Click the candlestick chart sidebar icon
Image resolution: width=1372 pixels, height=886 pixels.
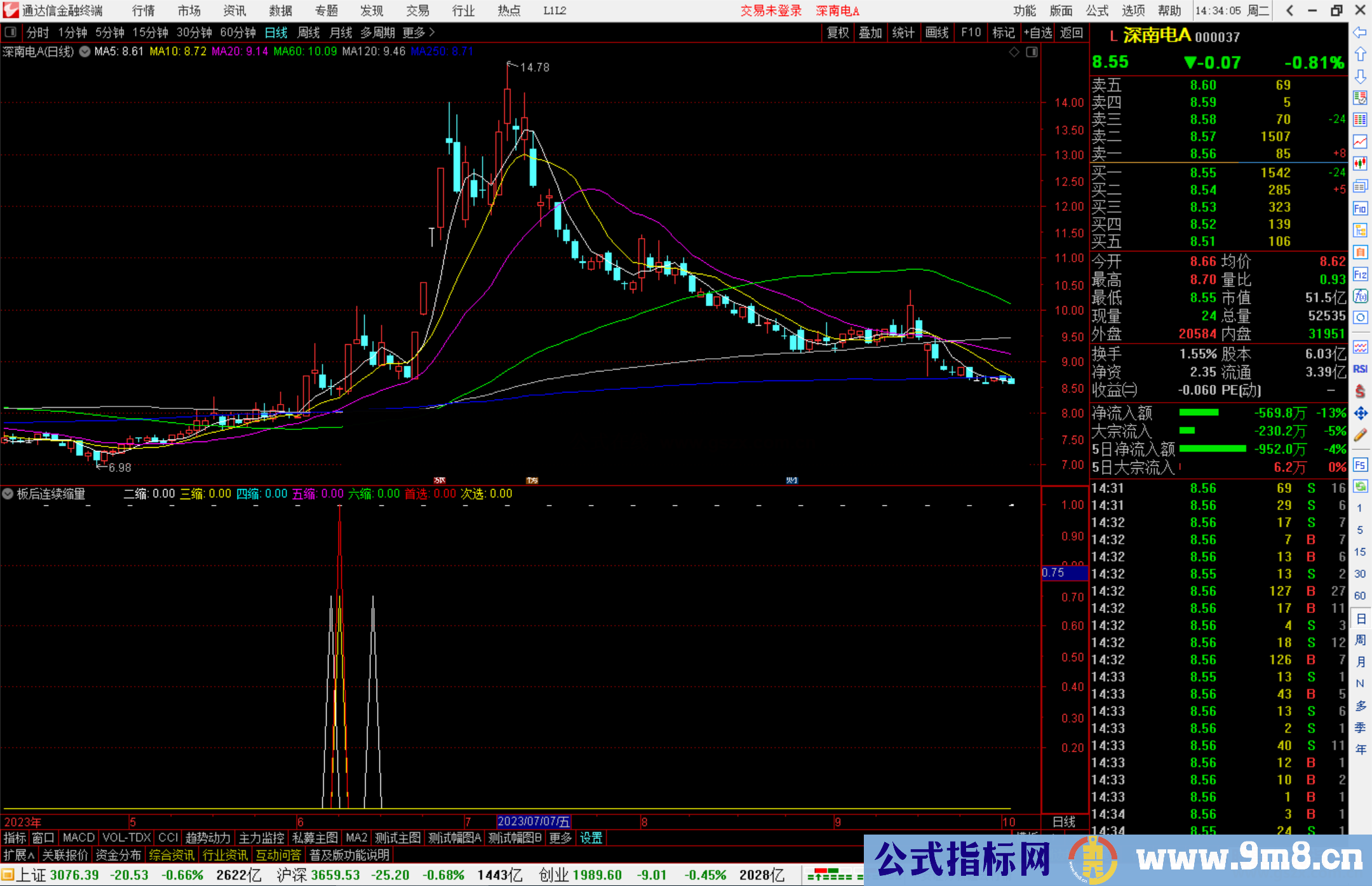point(1360,163)
